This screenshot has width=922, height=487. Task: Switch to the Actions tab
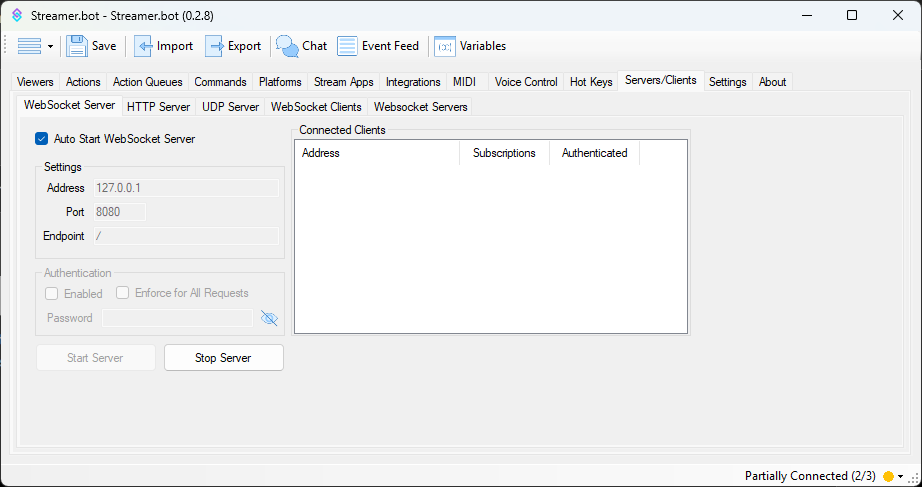point(83,82)
